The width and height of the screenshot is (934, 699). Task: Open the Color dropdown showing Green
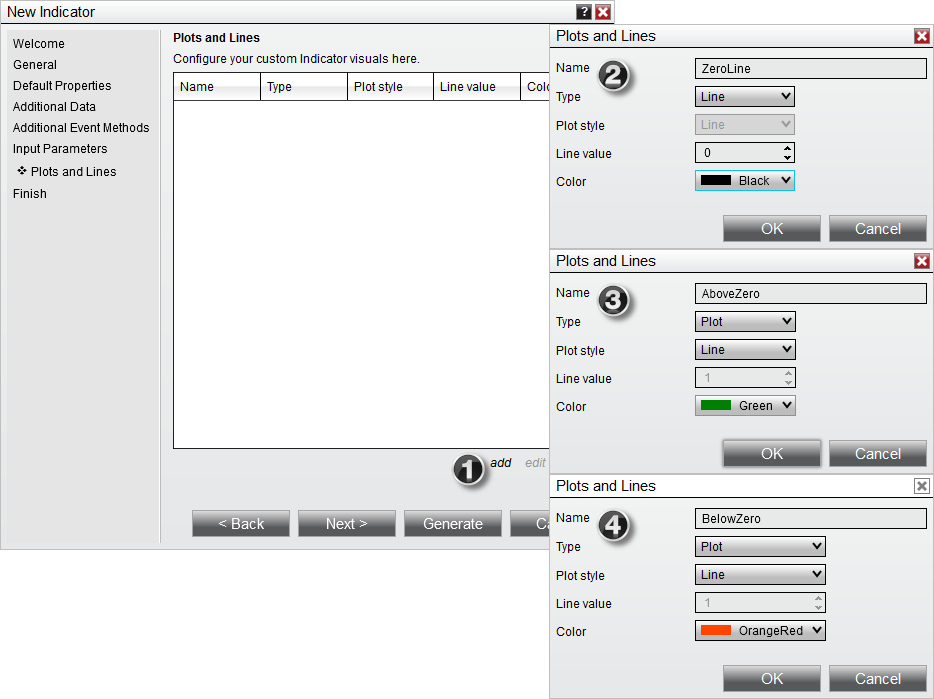(x=744, y=406)
